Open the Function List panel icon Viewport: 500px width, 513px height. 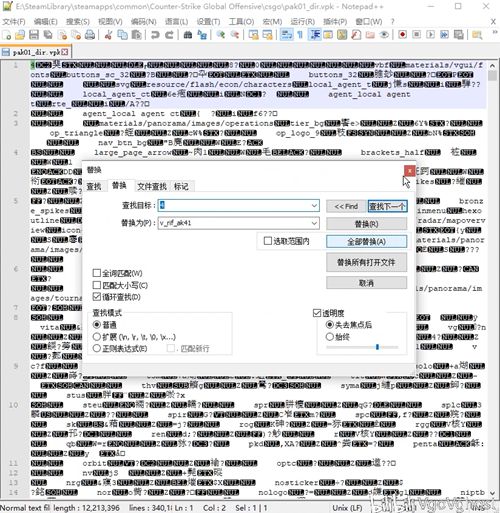(356, 35)
